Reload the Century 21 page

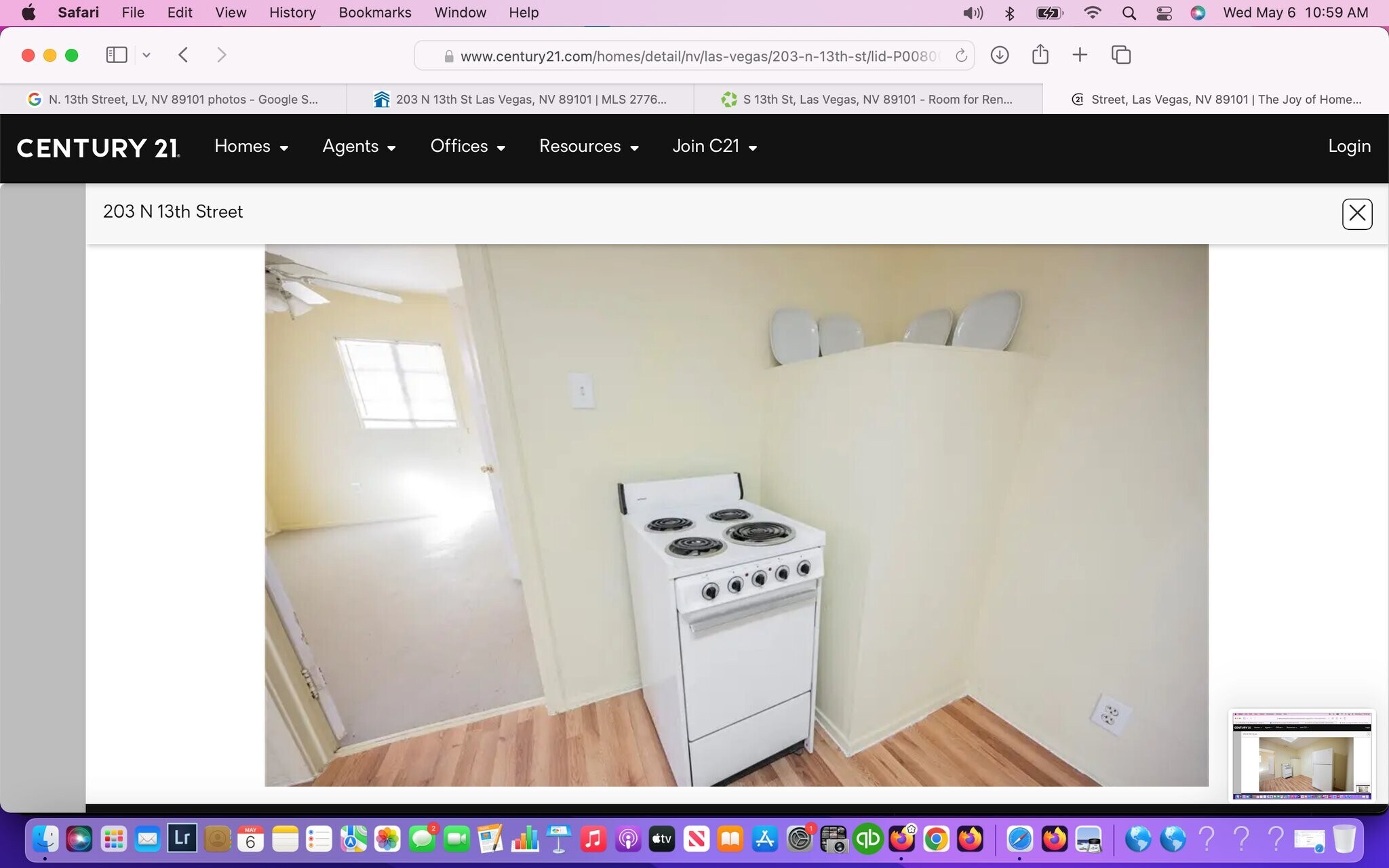[x=961, y=56]
